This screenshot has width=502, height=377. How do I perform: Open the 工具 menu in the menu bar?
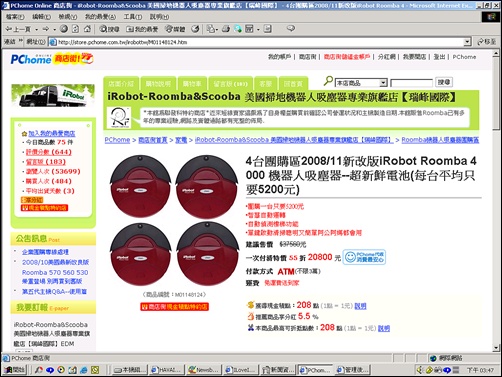pos(133,17)
